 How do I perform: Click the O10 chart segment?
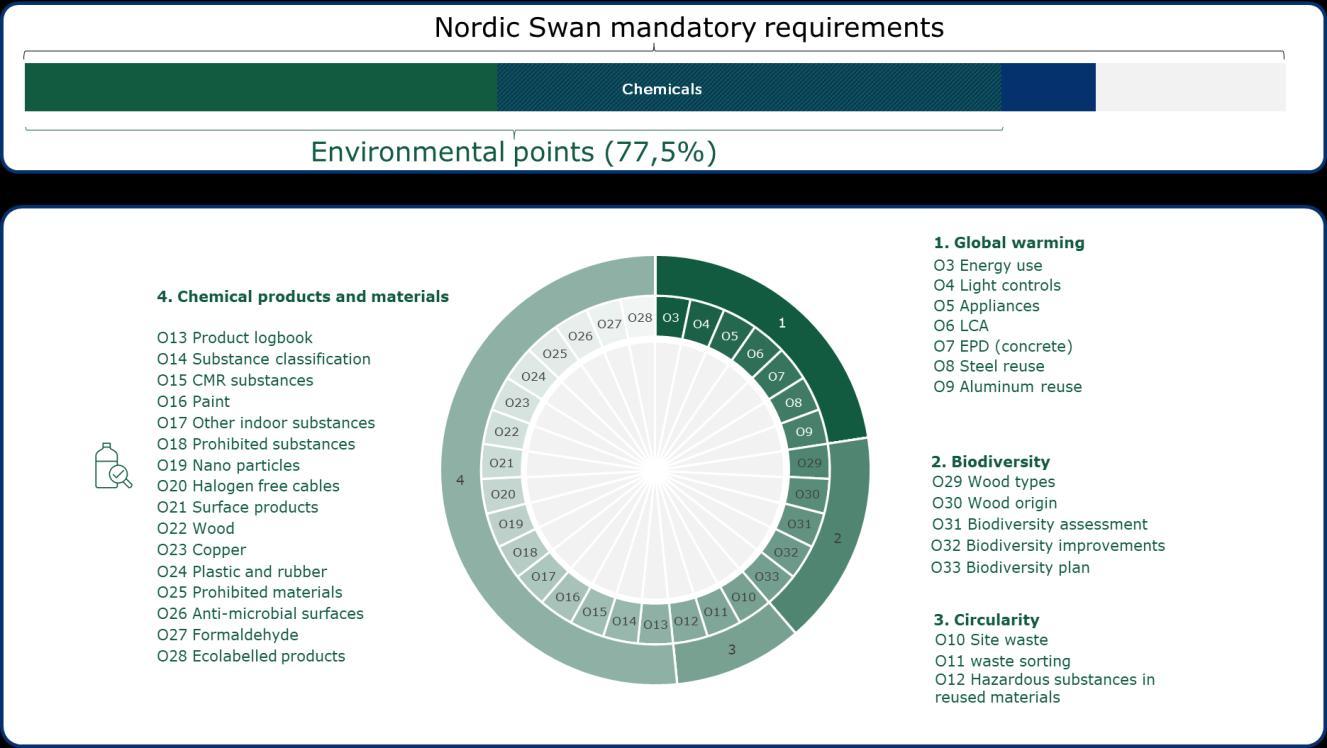pyautogui.click(x=743, y=597)
